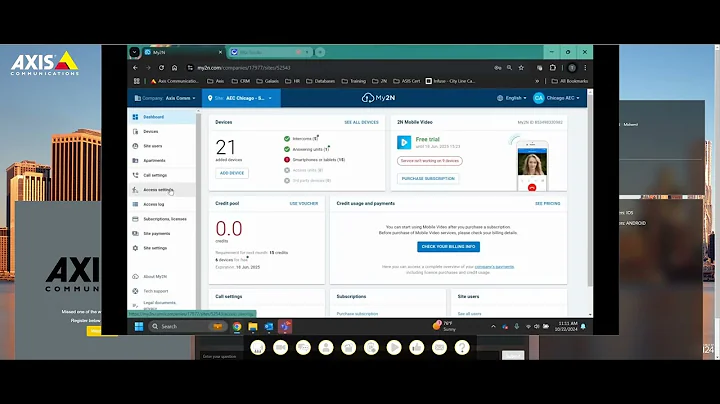Click the zoom magnifier icon in address bar
The width and height of the screenshot is (720, 404).
pyautogui.click(x=509, y=67)
